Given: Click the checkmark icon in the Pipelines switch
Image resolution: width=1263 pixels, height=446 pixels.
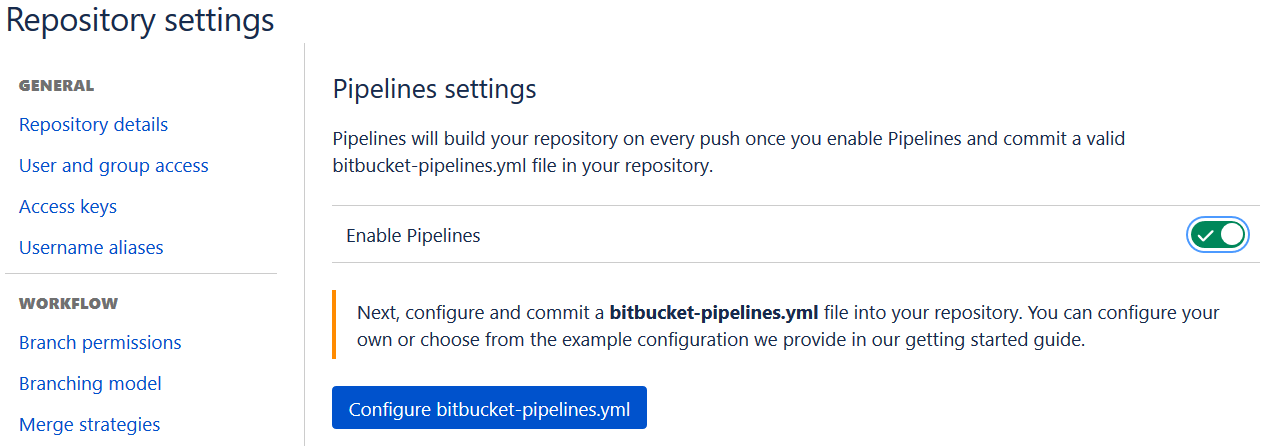Looking at the screenshot, I should (1205, 235).
